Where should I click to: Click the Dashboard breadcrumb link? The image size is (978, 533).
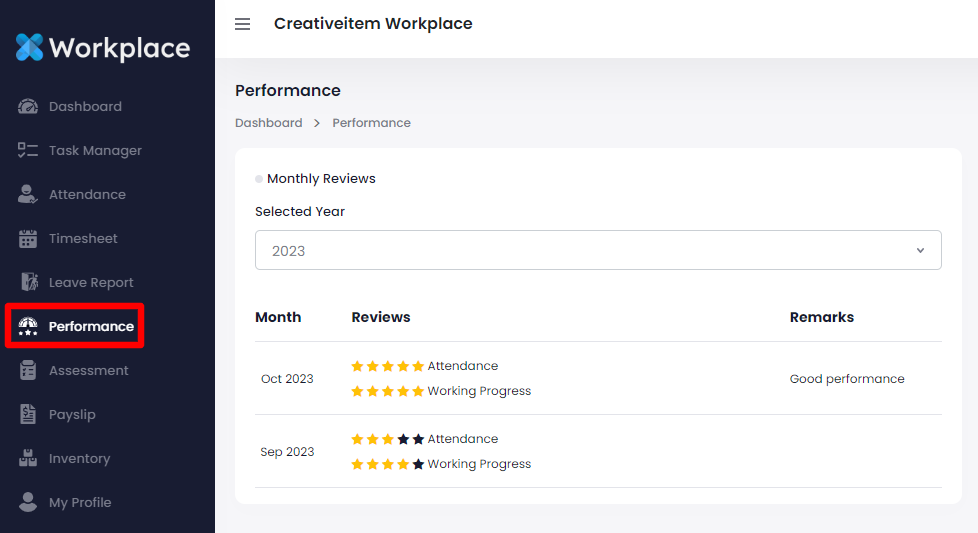(x=268, y=123)
